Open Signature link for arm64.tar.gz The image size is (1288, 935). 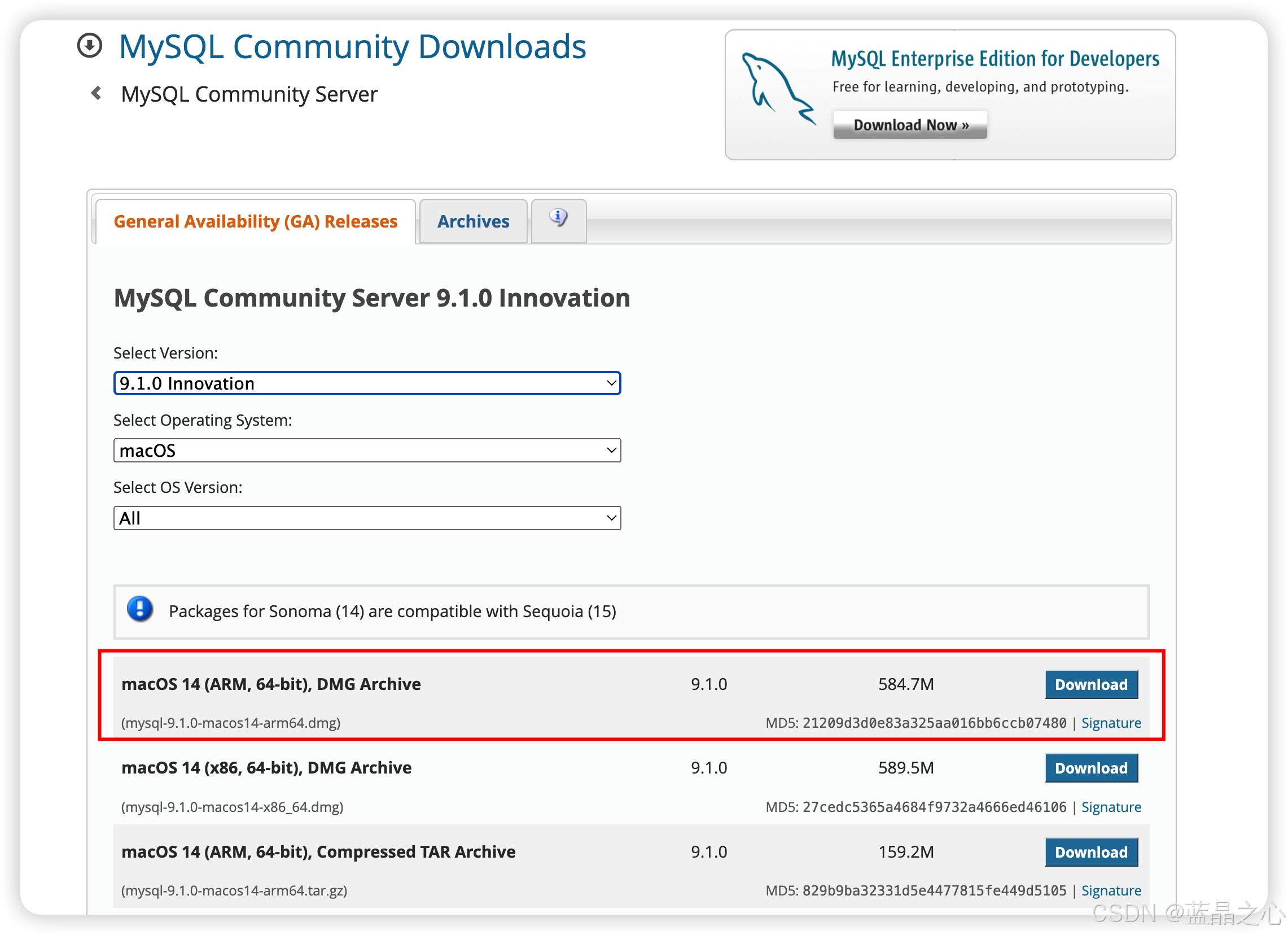tap(1111, 890)
